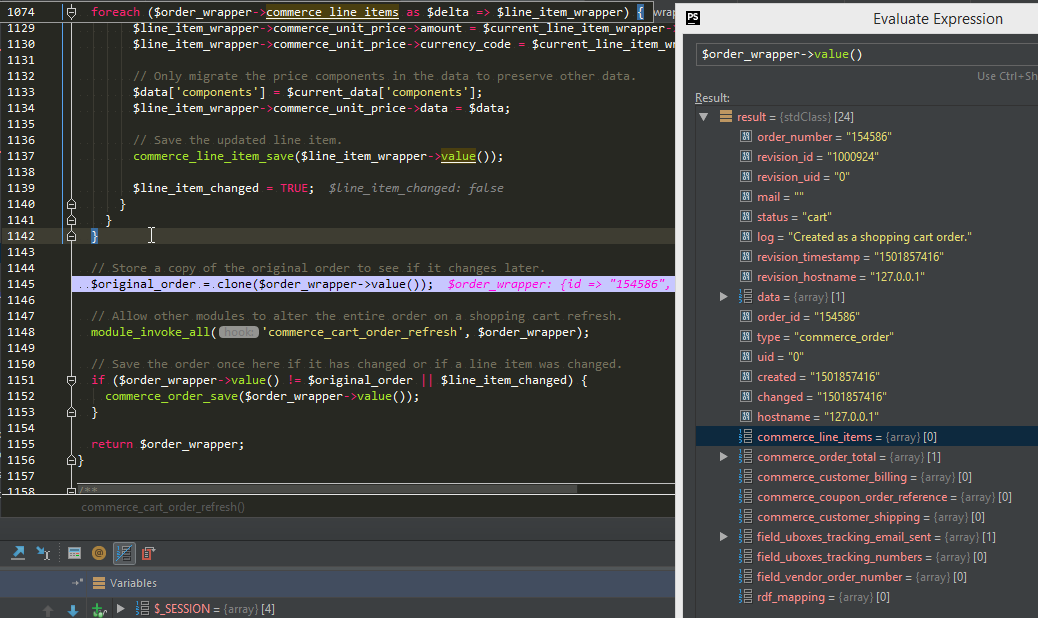This screenshot has width=1038, height=618.
Task: Click the blue down arrow in Variables panel
Action: pyautogui.click(x=72, y=609)
